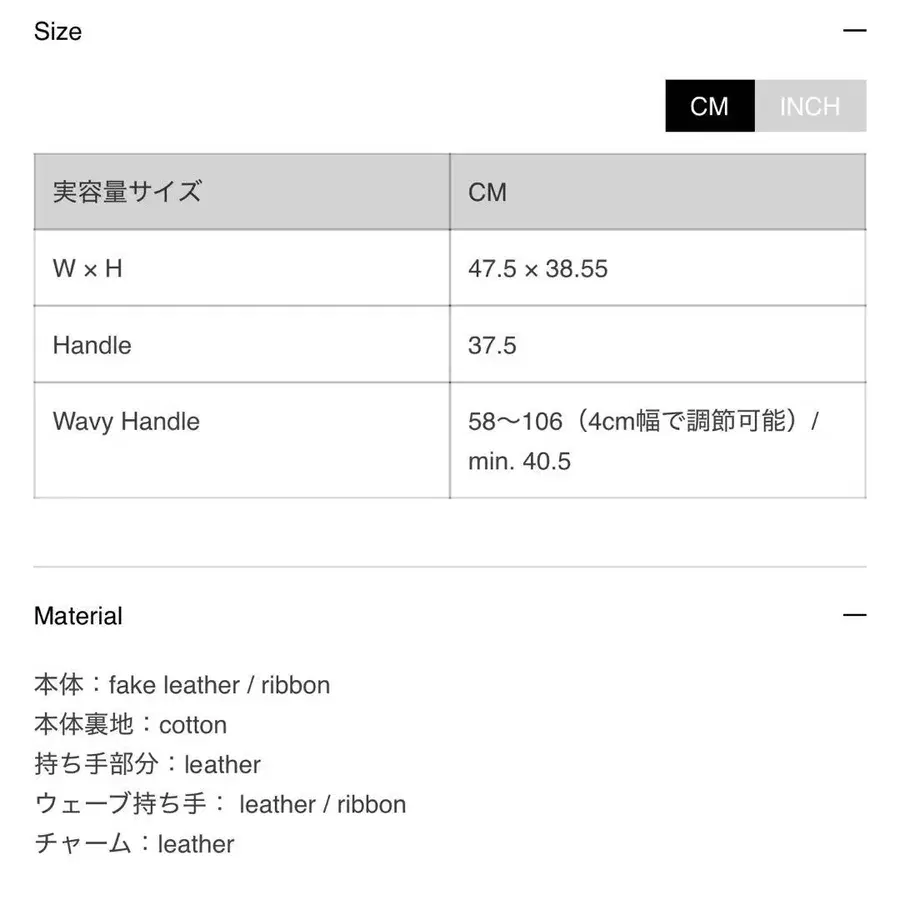The width and height of the screenshot is (900, 900).
Task: Switch size units to the black CM button
Action: [709, 106]
